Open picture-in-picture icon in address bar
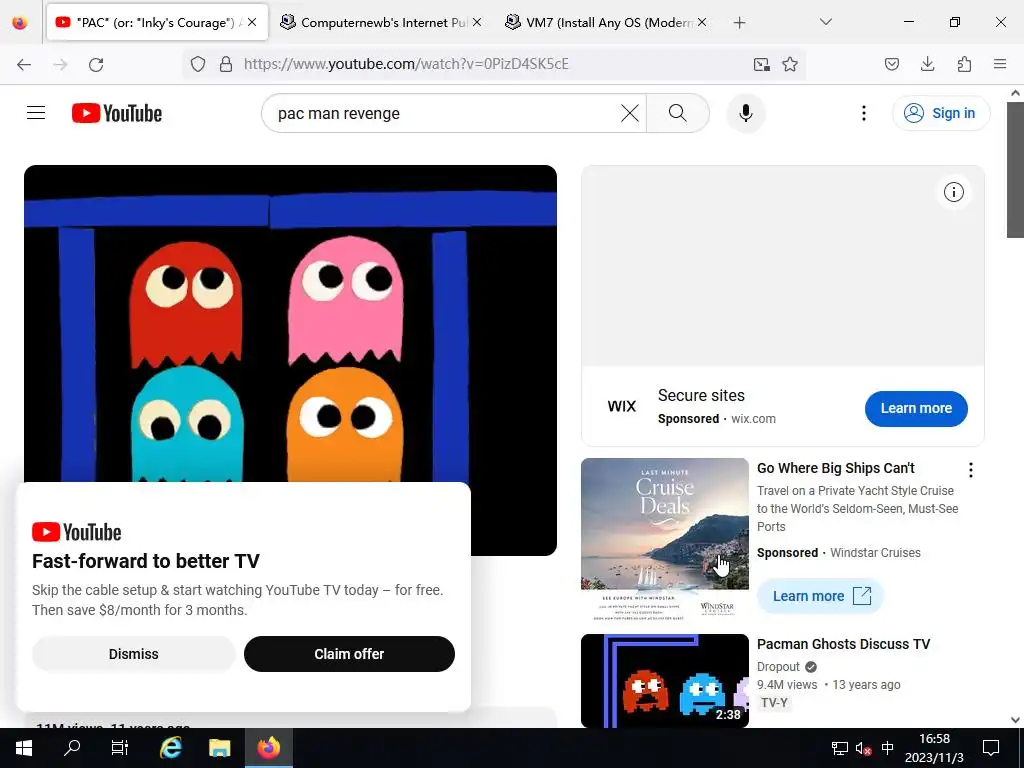1024x768 pixels. tap(761, 64)
